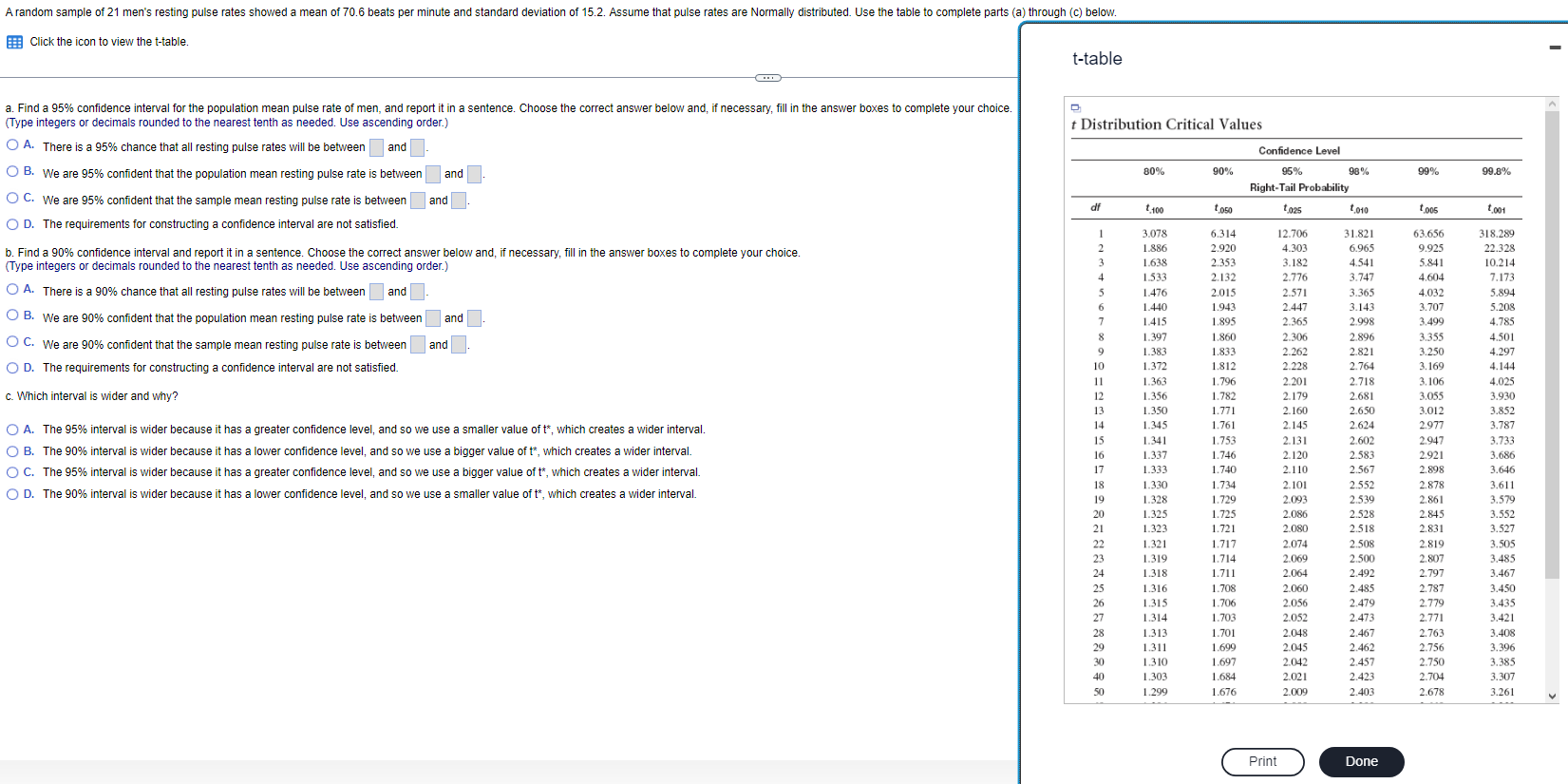This screenshot has width=1568, height=784.
Task: Expand the ellipsis divider handle
Action: tap(767, 77)
